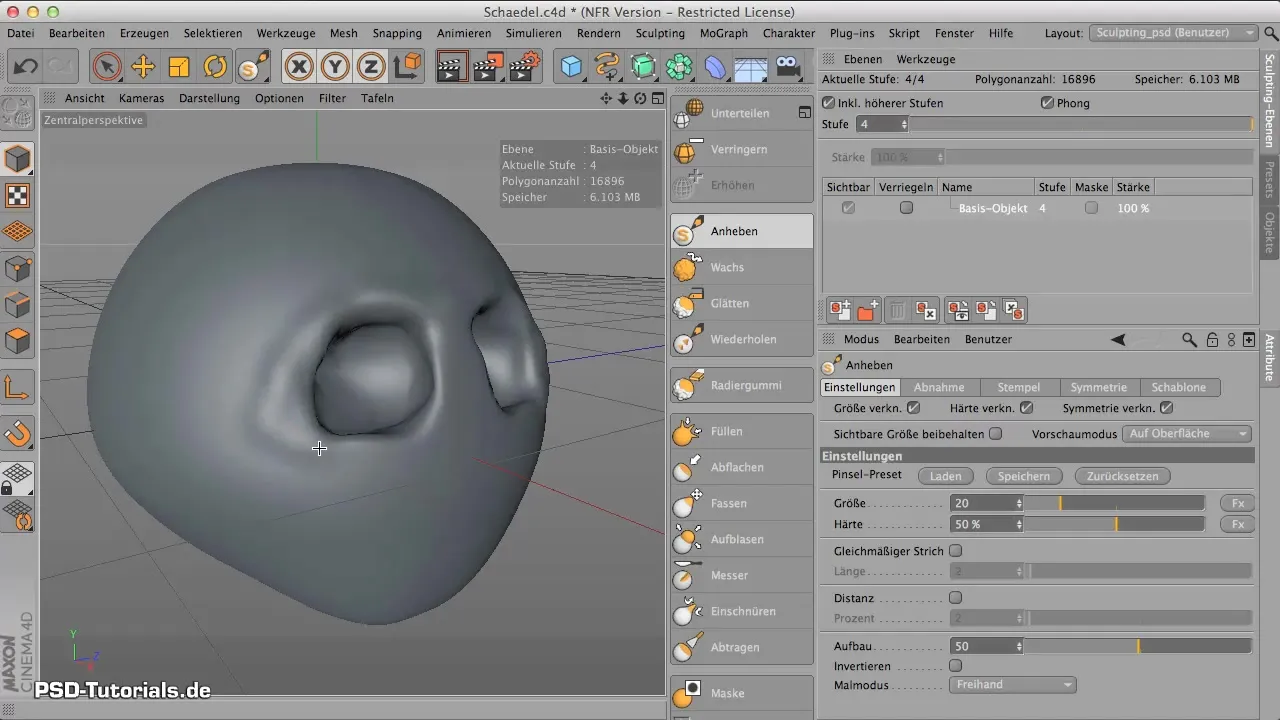Select the Scale tool
Image resolution: width=1280 pixels, height=720 pixels.
tap(179, 67)
